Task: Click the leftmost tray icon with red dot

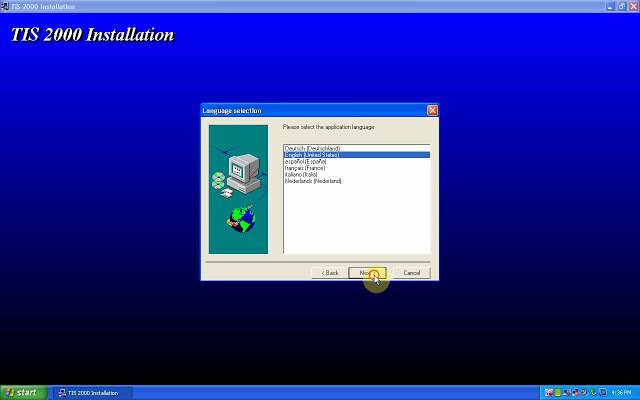Action: click(549, 393)
